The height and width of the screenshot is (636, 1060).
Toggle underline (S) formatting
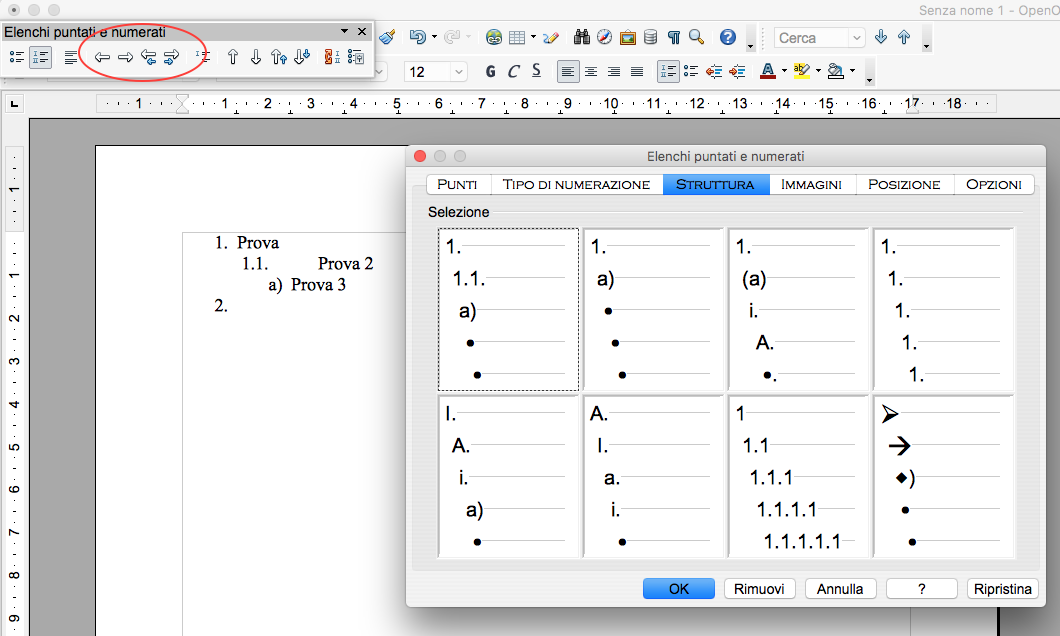[x=537, y=71]
